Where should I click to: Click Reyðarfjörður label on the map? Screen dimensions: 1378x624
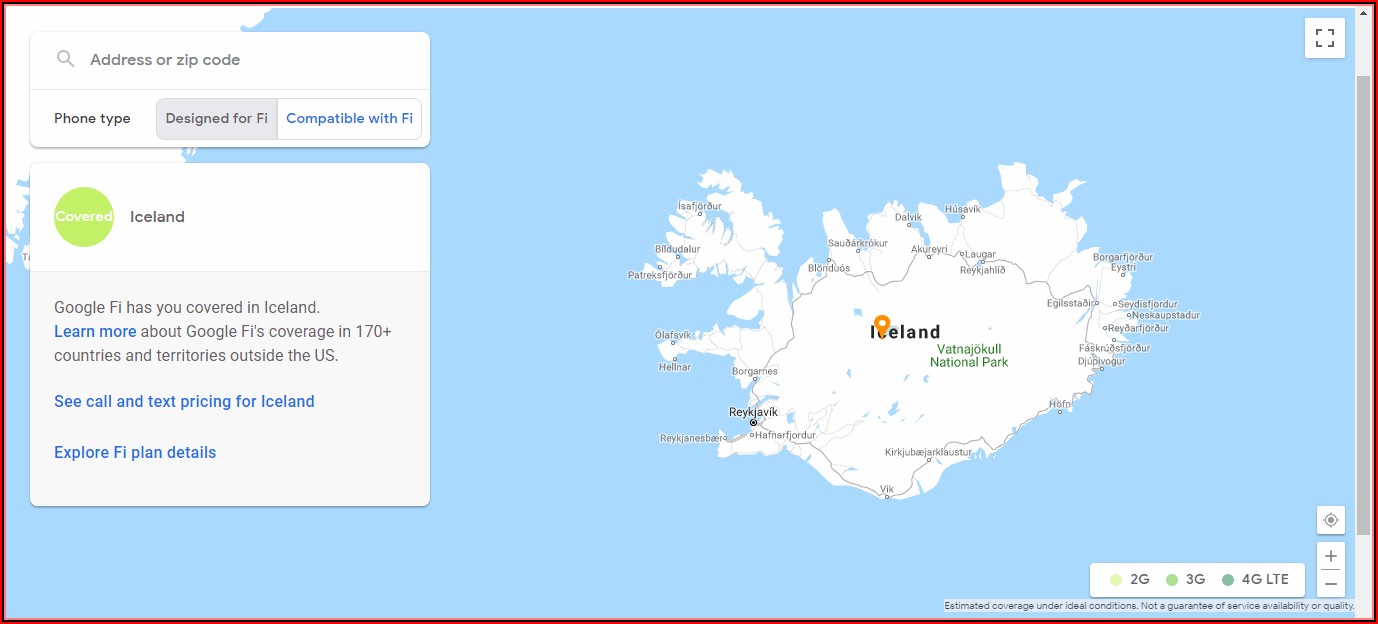coord(1138,328)
